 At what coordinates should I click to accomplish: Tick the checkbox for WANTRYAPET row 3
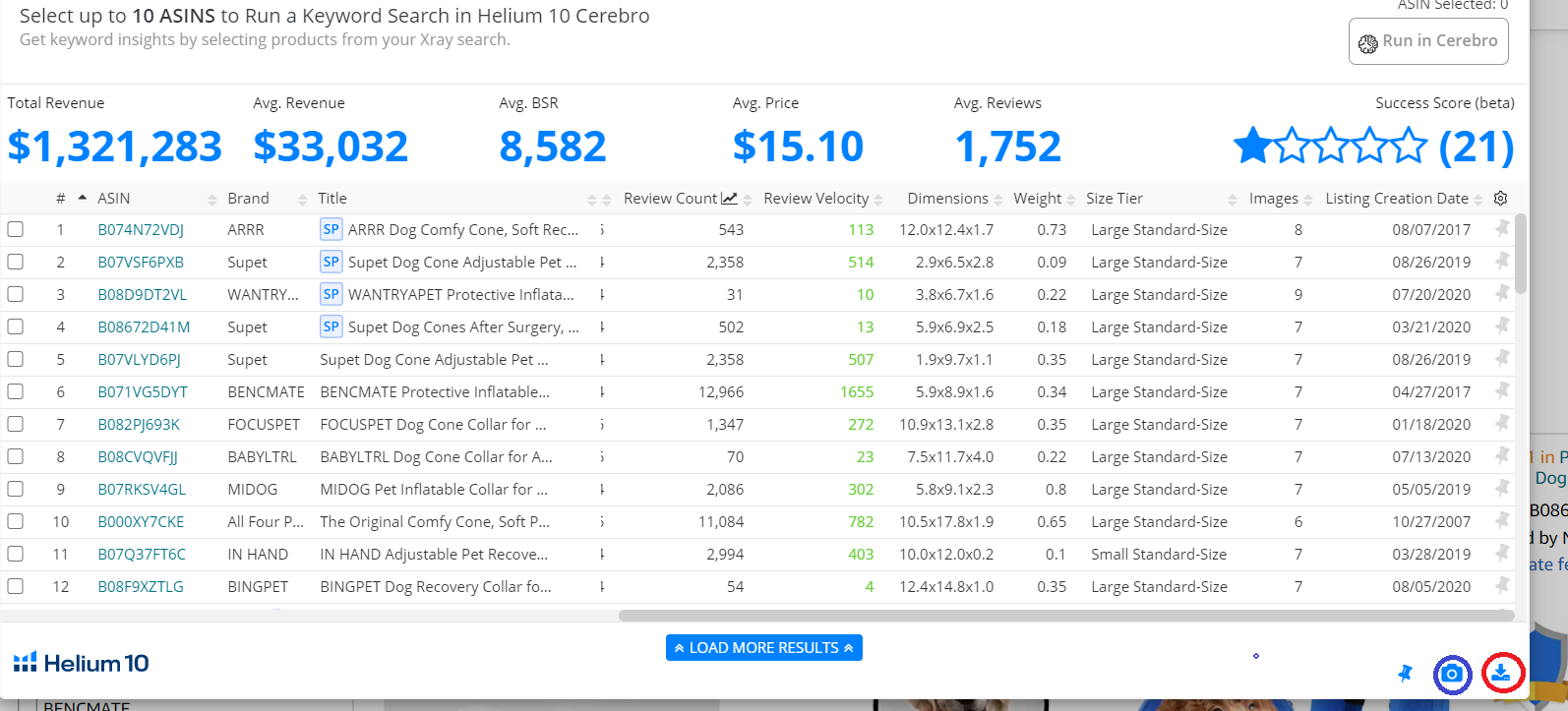[x=16, y=294]
